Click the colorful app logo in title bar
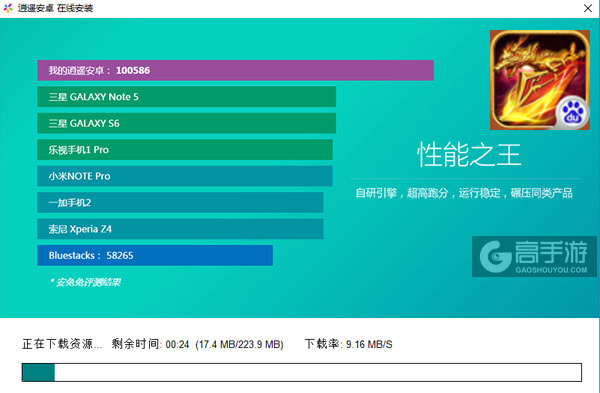600x393 pixels. pos(8,8)
